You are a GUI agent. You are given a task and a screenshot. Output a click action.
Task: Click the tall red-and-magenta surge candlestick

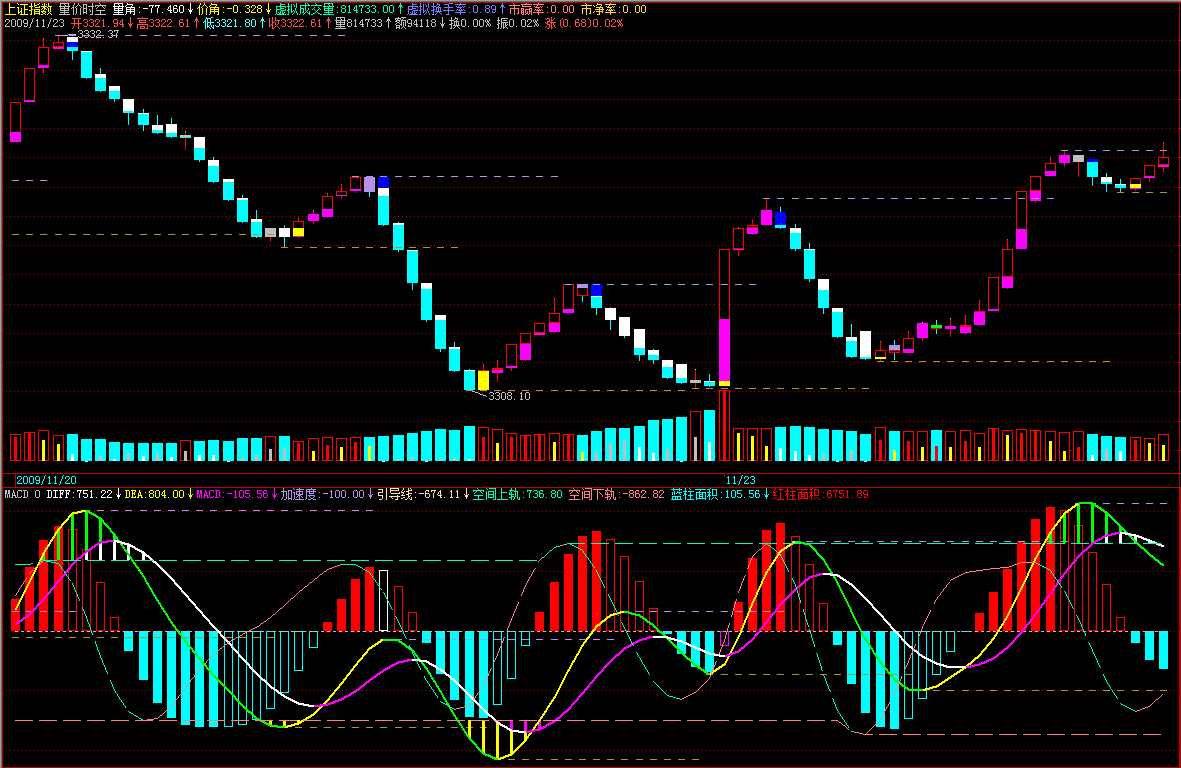[725, 317]
